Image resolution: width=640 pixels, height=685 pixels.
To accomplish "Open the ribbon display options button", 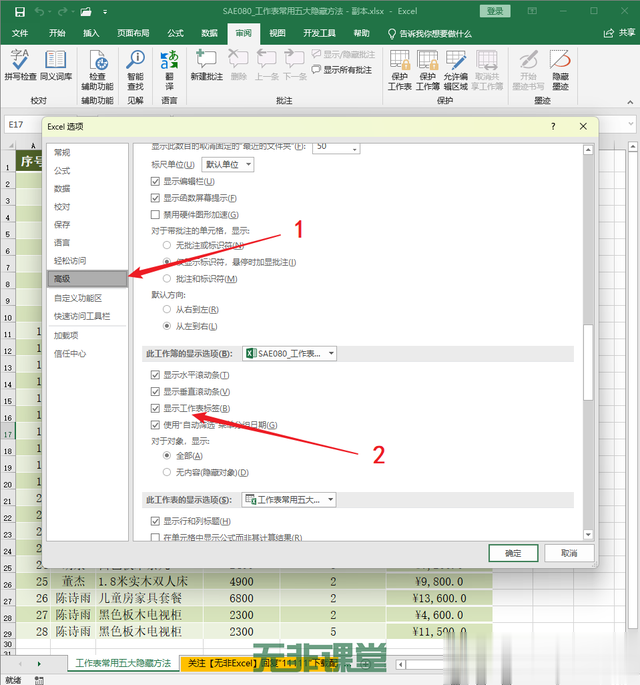I will point(532,11).
